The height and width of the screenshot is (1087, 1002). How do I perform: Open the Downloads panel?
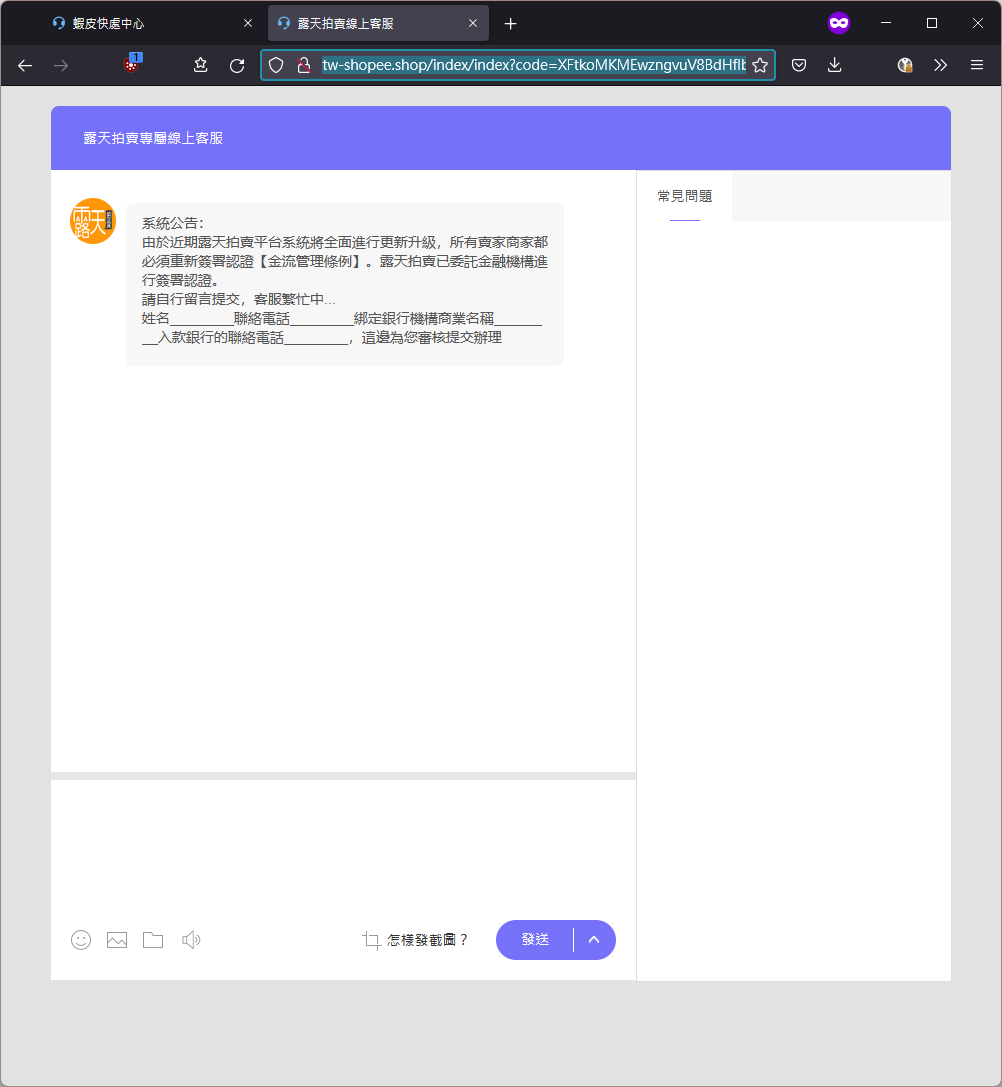pyautogui.click(x=835, y=65)
